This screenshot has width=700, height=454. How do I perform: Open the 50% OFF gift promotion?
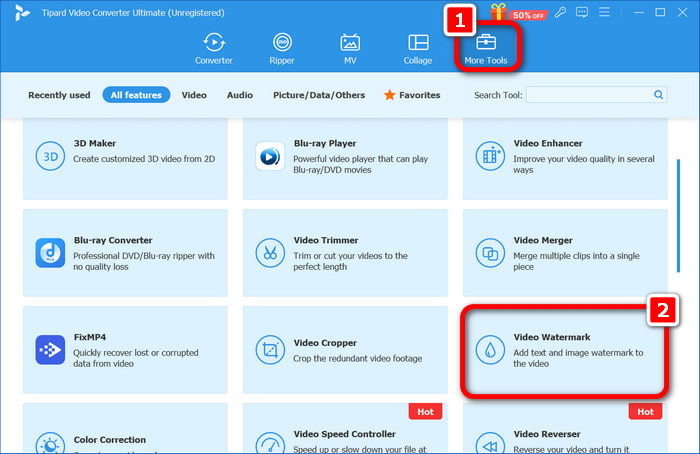(517, 12)
